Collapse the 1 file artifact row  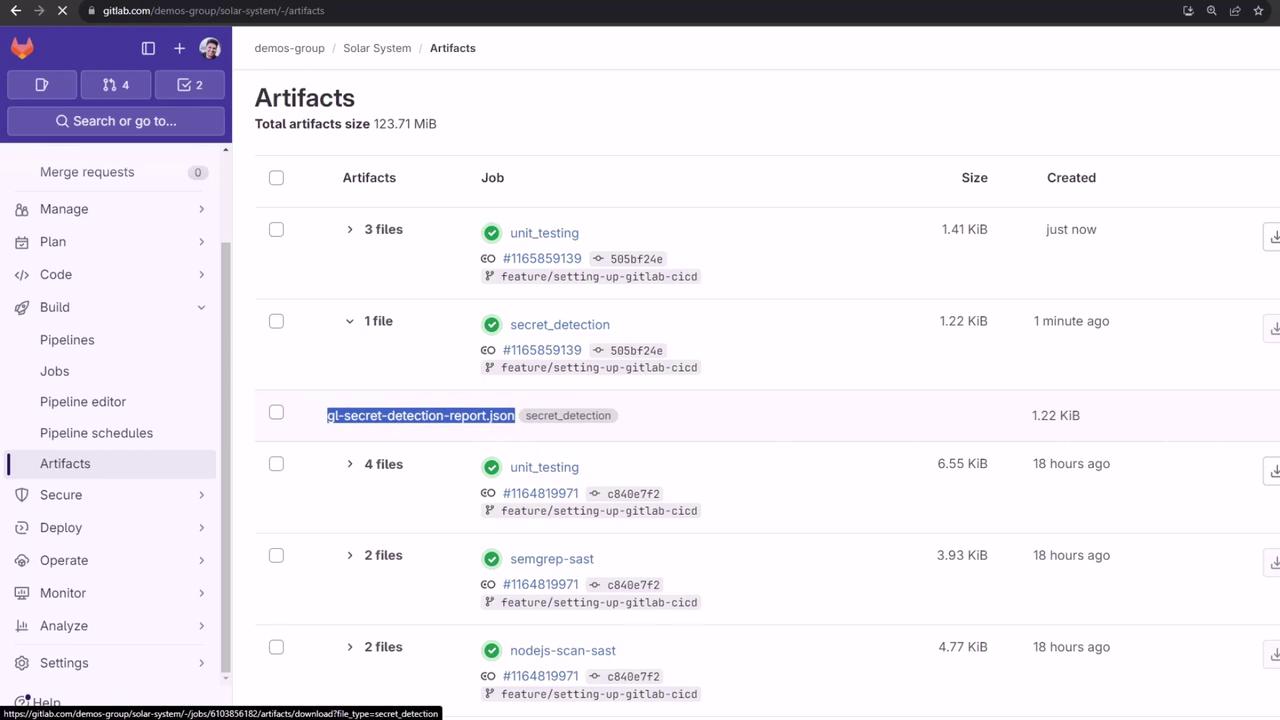[350, 321]
